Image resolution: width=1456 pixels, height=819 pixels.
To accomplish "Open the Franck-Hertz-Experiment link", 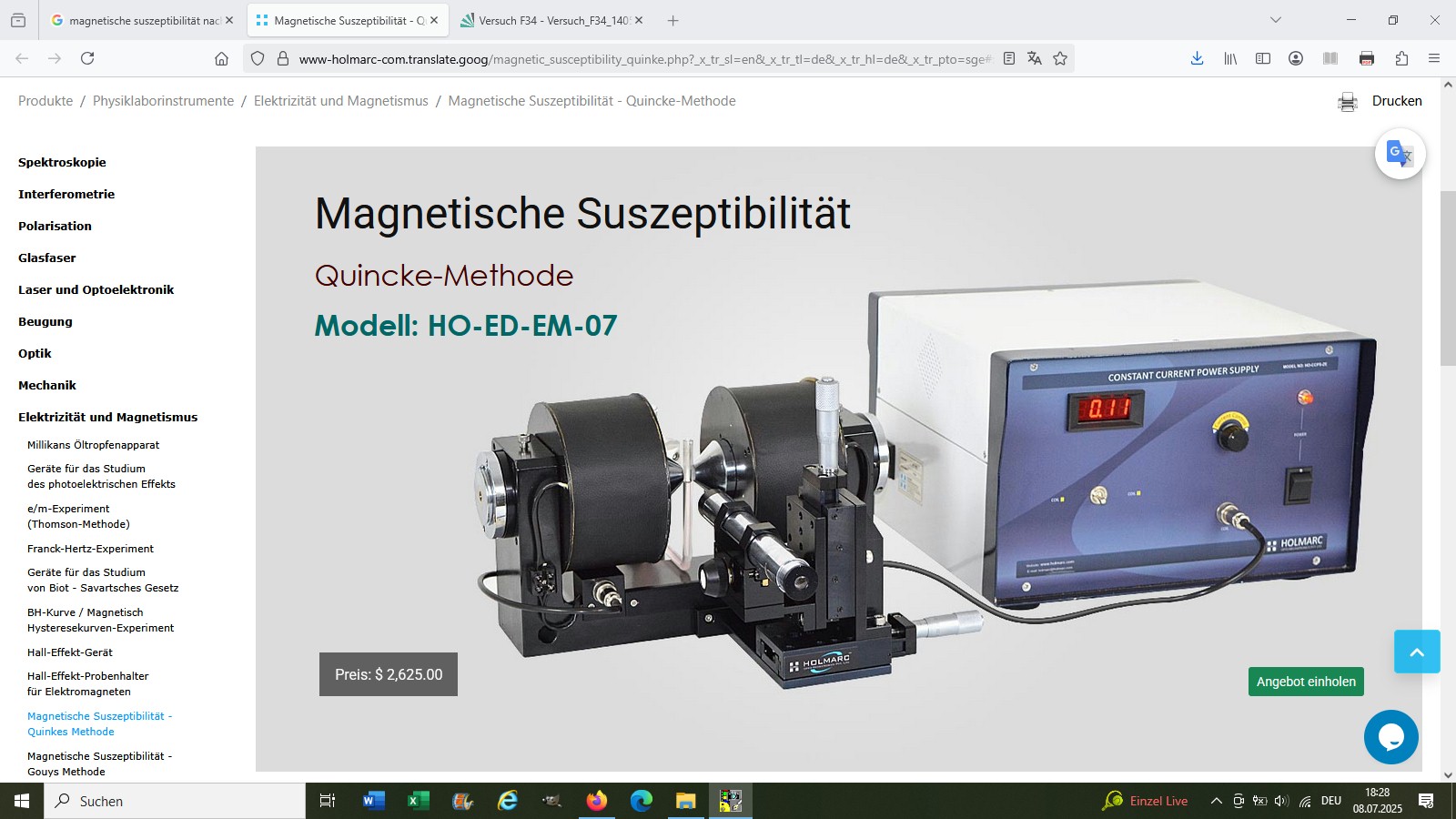I will click(x=90, y=549).
